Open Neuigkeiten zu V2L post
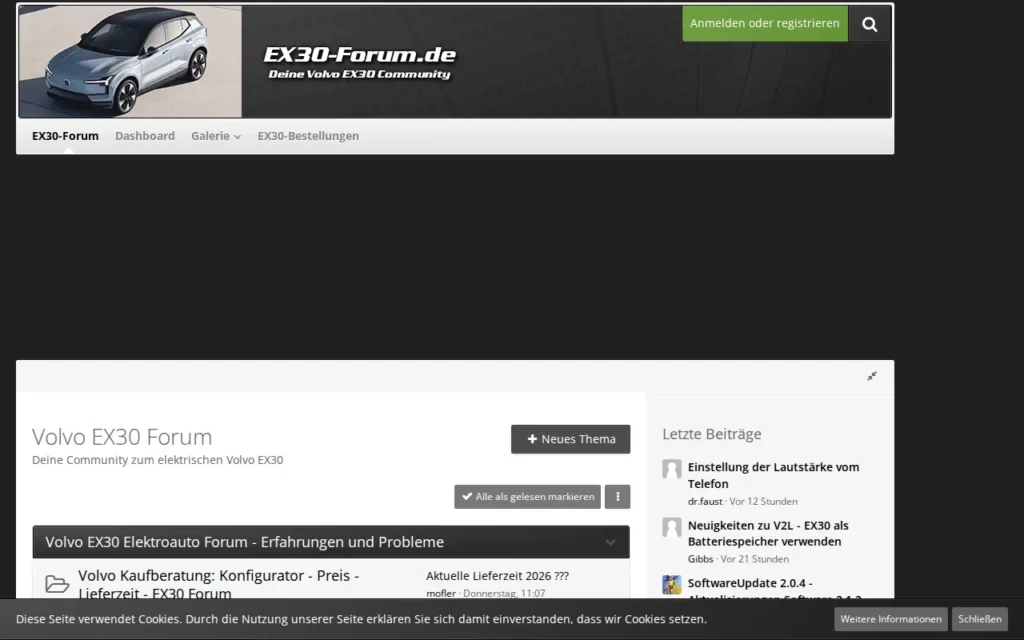1024x640 pixels. pos(768,534)
